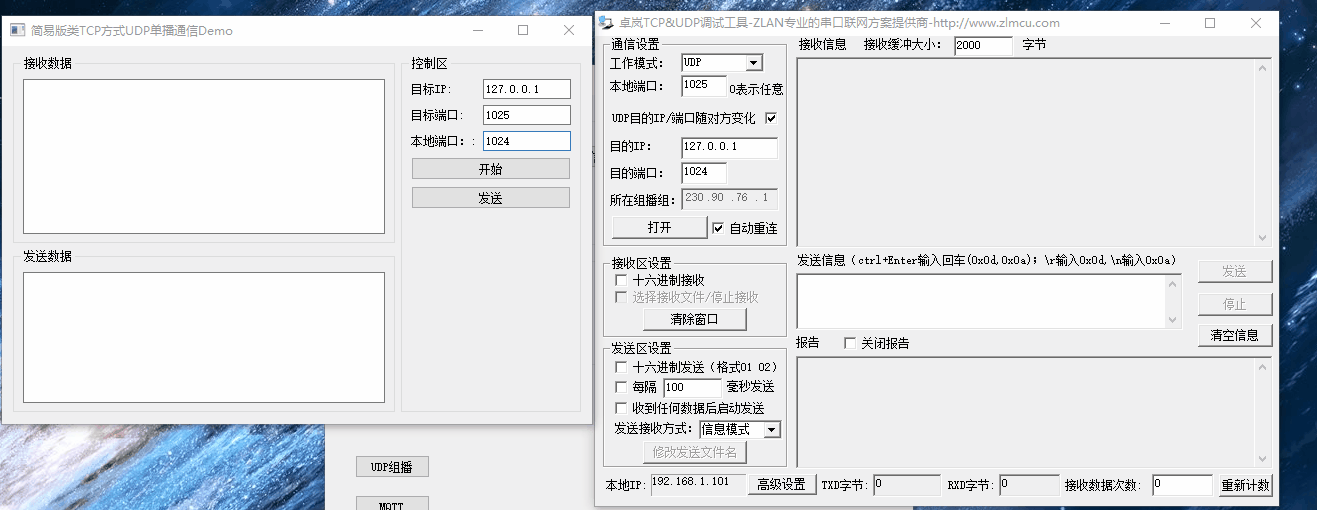
Task: Toggle the 关闭报告 checkbox
Action: click(850, 343)
